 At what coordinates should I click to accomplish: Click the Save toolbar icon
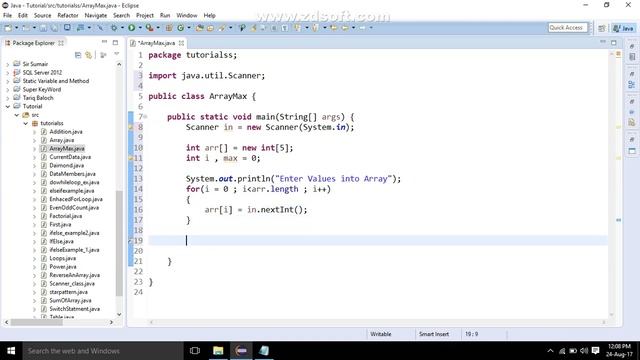[x=43, y=28]
